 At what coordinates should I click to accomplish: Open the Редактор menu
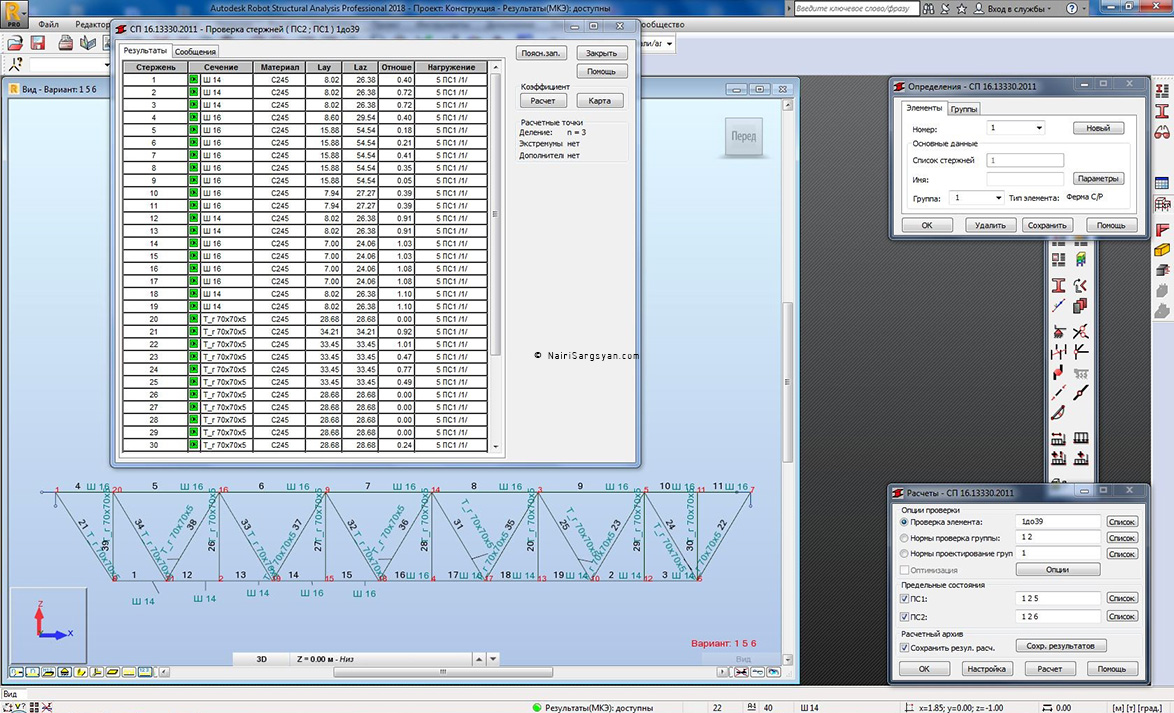point(91,25)
